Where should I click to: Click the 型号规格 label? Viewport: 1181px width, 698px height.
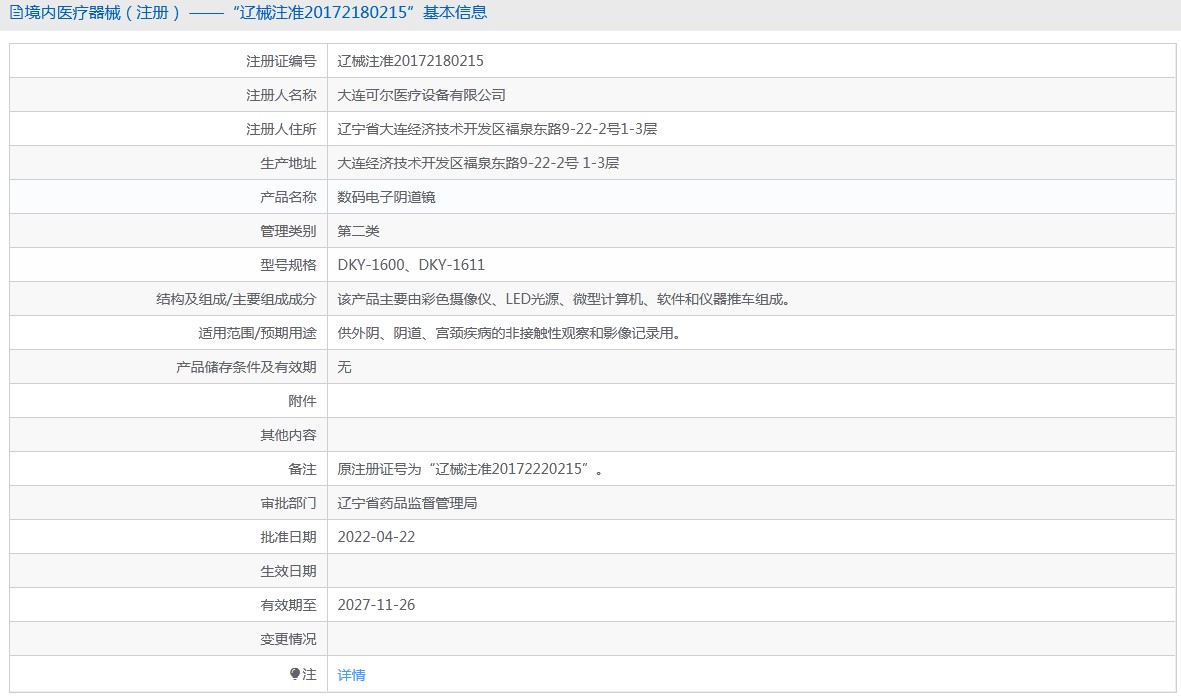(x=288, y=265)
